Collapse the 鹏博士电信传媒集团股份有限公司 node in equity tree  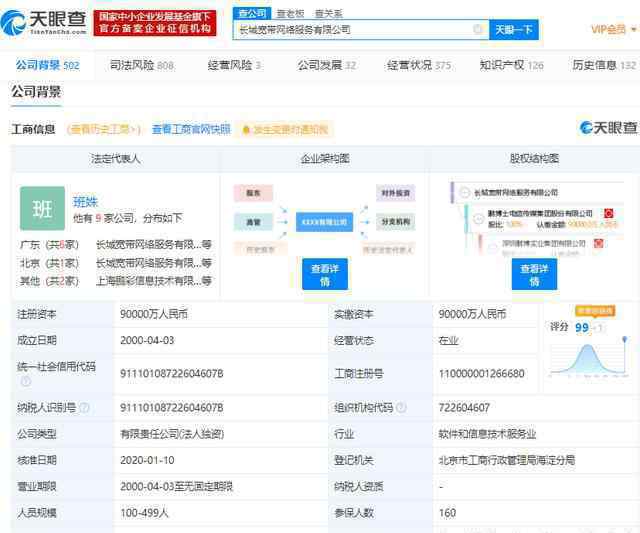[x=478, y=219]
